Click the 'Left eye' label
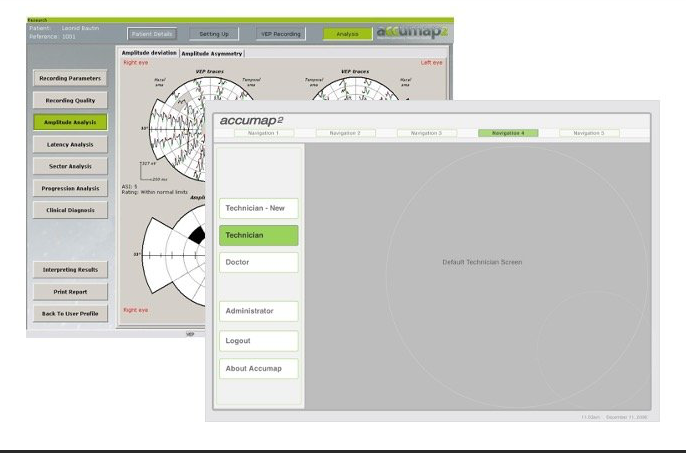 tap(431, 63)
